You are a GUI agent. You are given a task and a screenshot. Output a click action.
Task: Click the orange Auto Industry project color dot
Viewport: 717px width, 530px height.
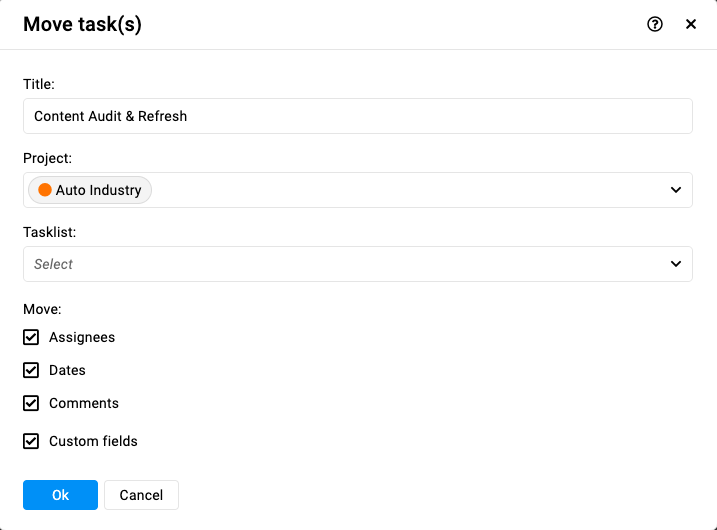(45, 190)
